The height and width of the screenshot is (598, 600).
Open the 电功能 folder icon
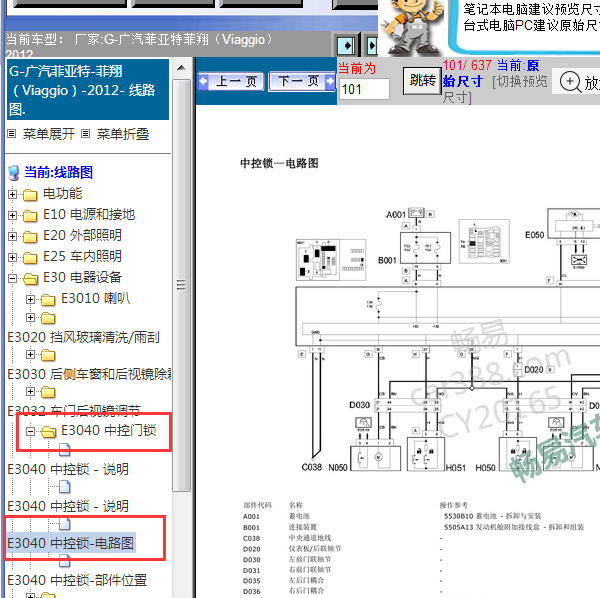30,195
